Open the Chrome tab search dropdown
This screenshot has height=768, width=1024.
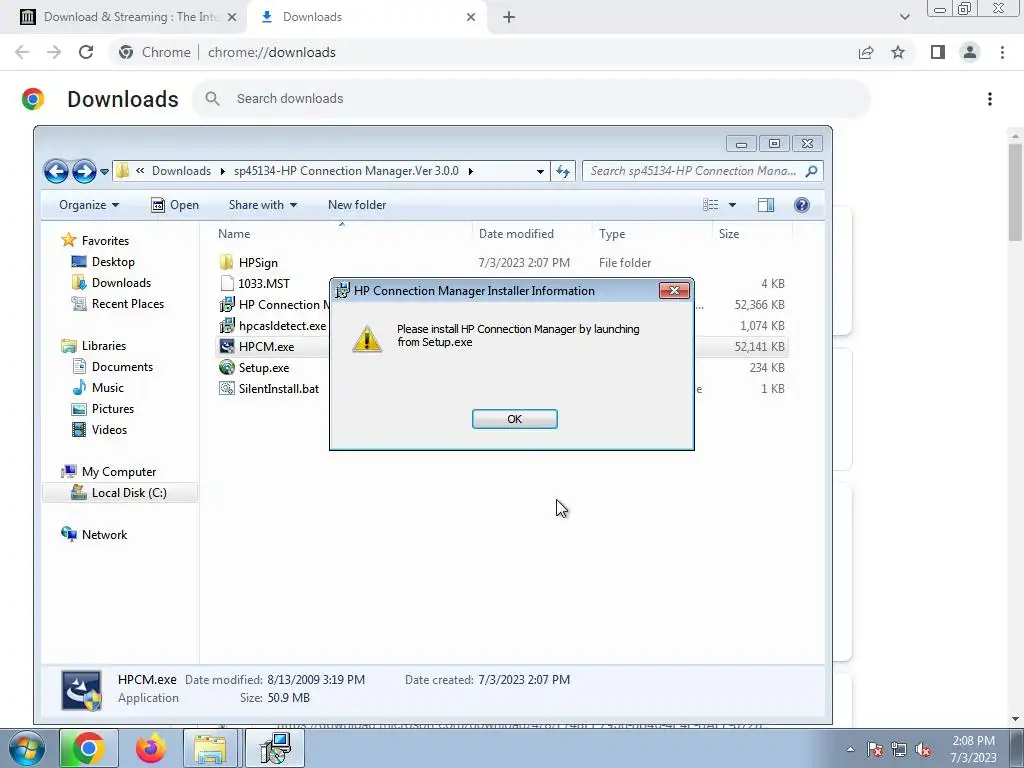(904, 17)
